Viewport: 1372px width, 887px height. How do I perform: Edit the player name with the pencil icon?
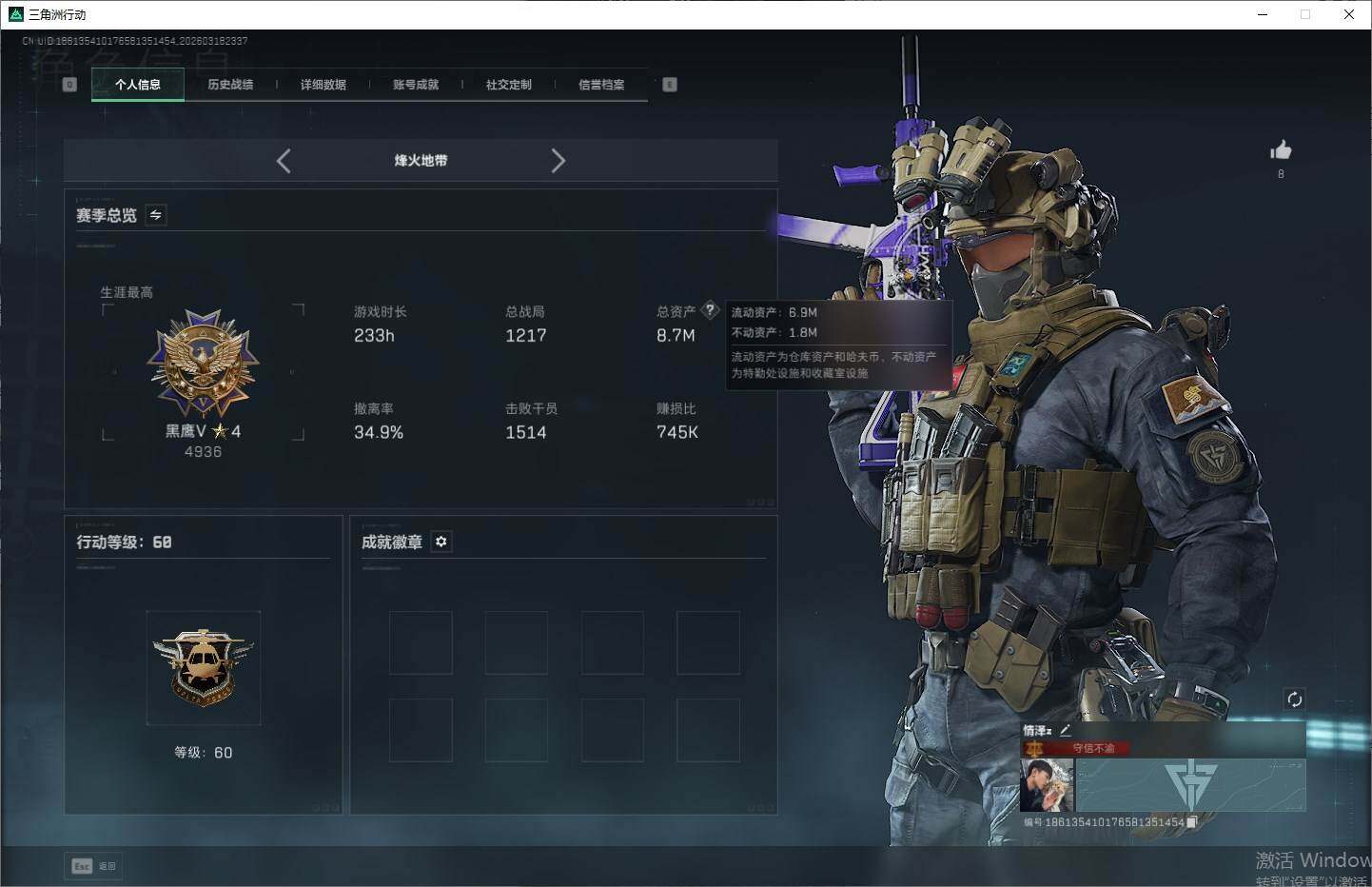click(x=1065, y=730)
